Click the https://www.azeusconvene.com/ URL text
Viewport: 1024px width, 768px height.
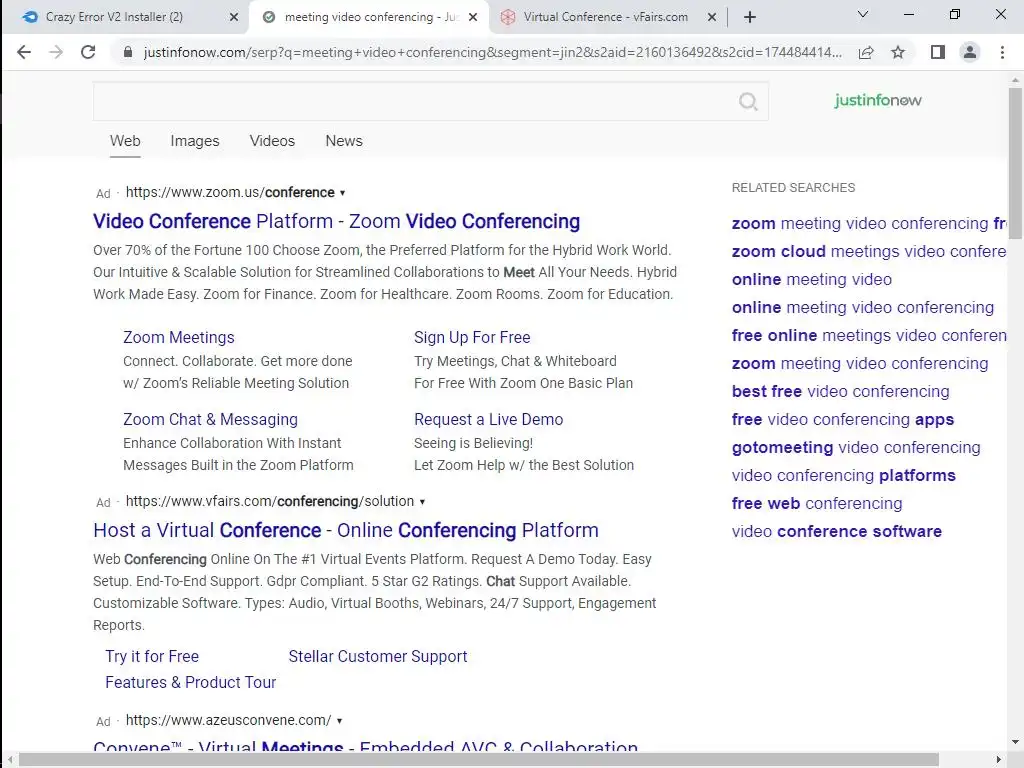[x=228, y=720]
